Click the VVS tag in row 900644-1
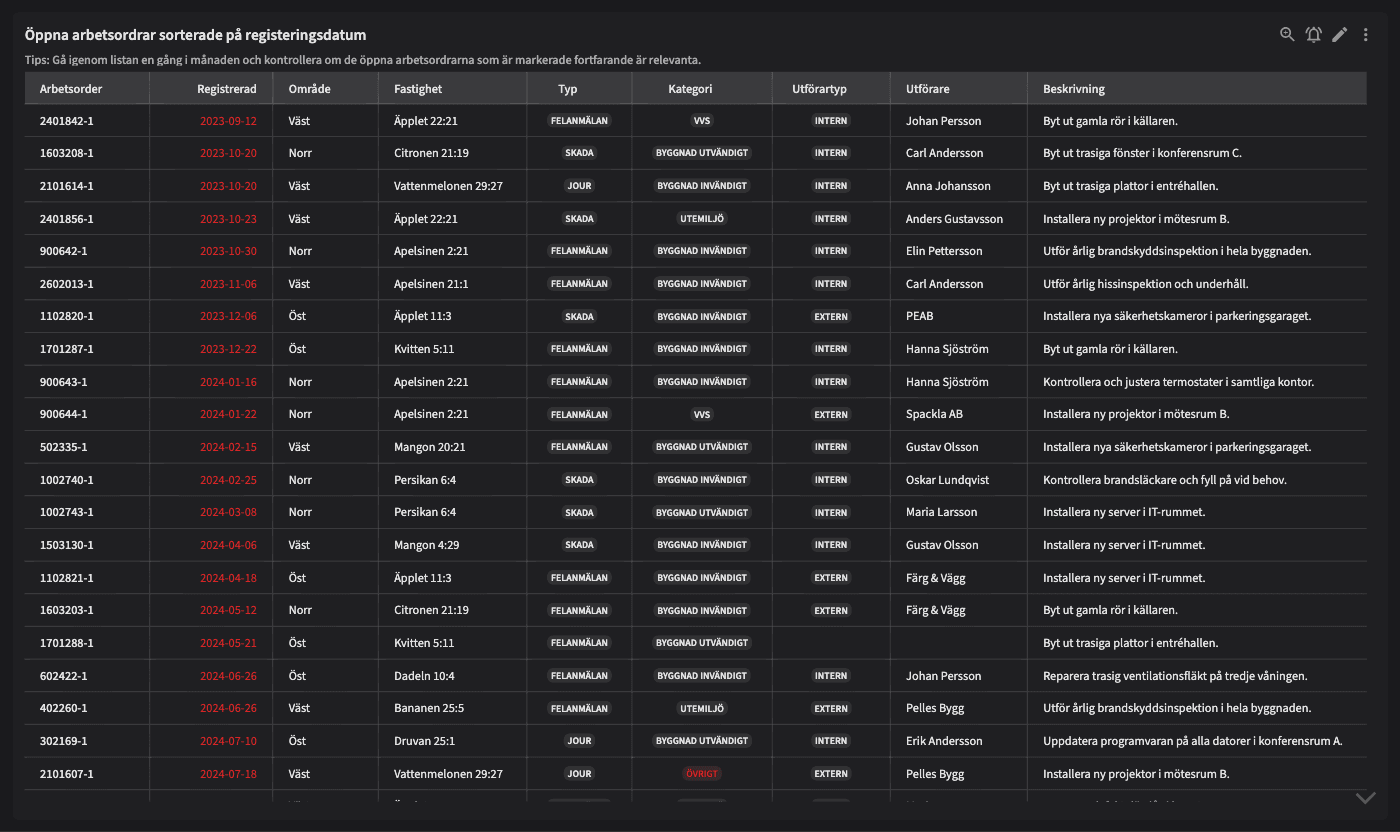 click(701, 414)
